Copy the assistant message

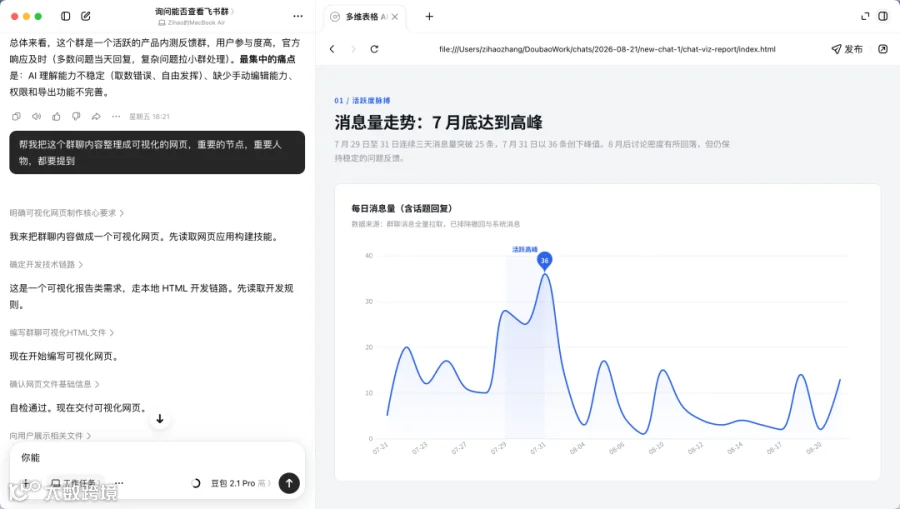point(16,116)
